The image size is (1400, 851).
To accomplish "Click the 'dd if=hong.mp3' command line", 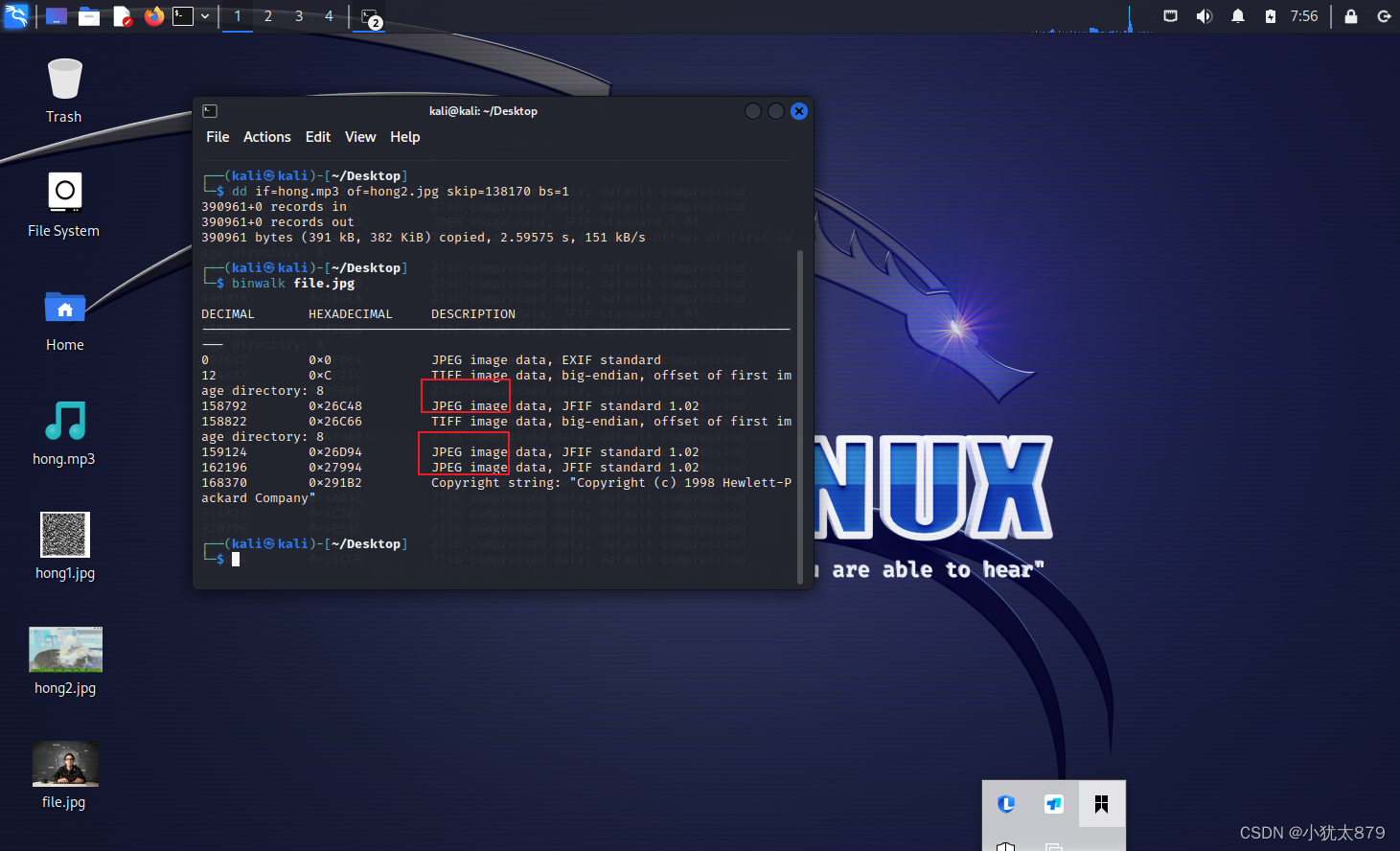I will pyautogui.click(x=401, y=192).
